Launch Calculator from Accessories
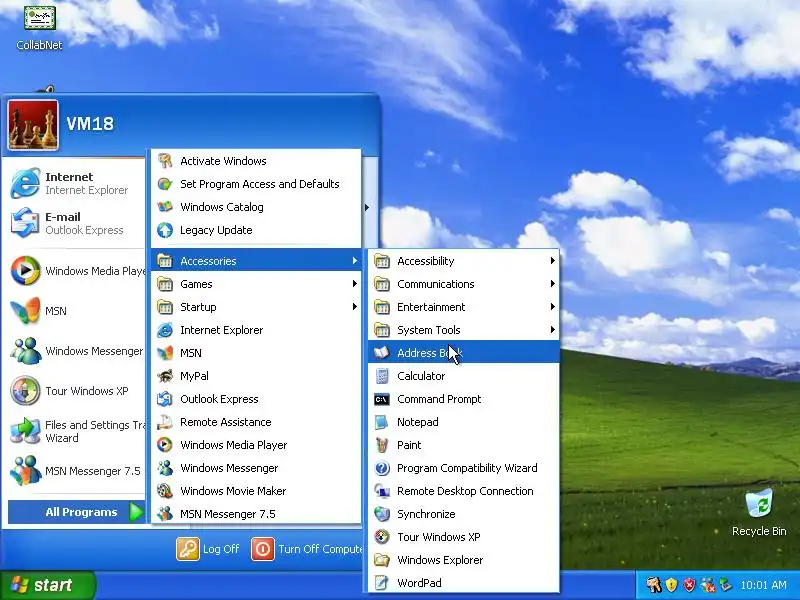Screen dimensions: 800x600 pos(463,376)
